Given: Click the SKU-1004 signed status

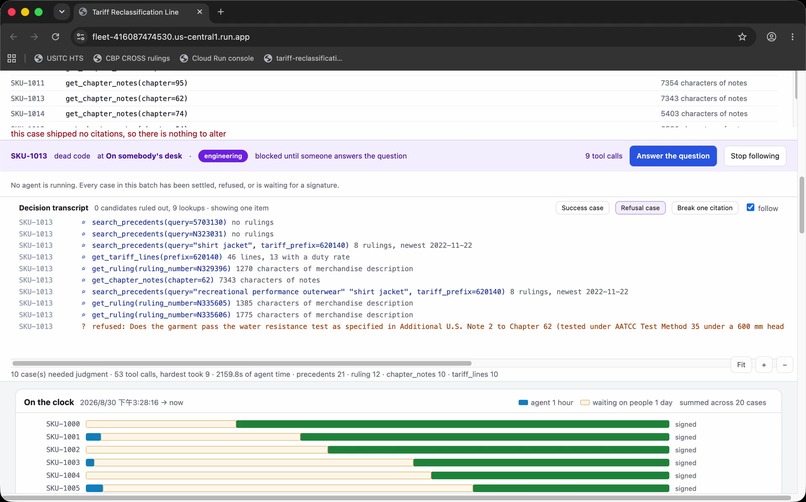Looking at the screenshot, I should [x=686, y=476].
